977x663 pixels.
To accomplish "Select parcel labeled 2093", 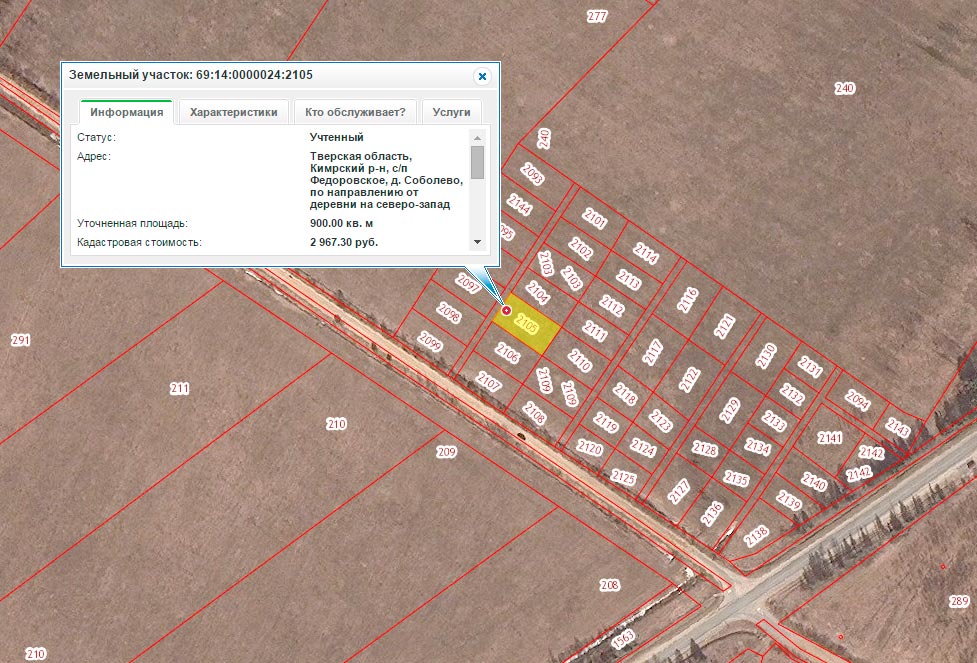I will coord(532,174).
